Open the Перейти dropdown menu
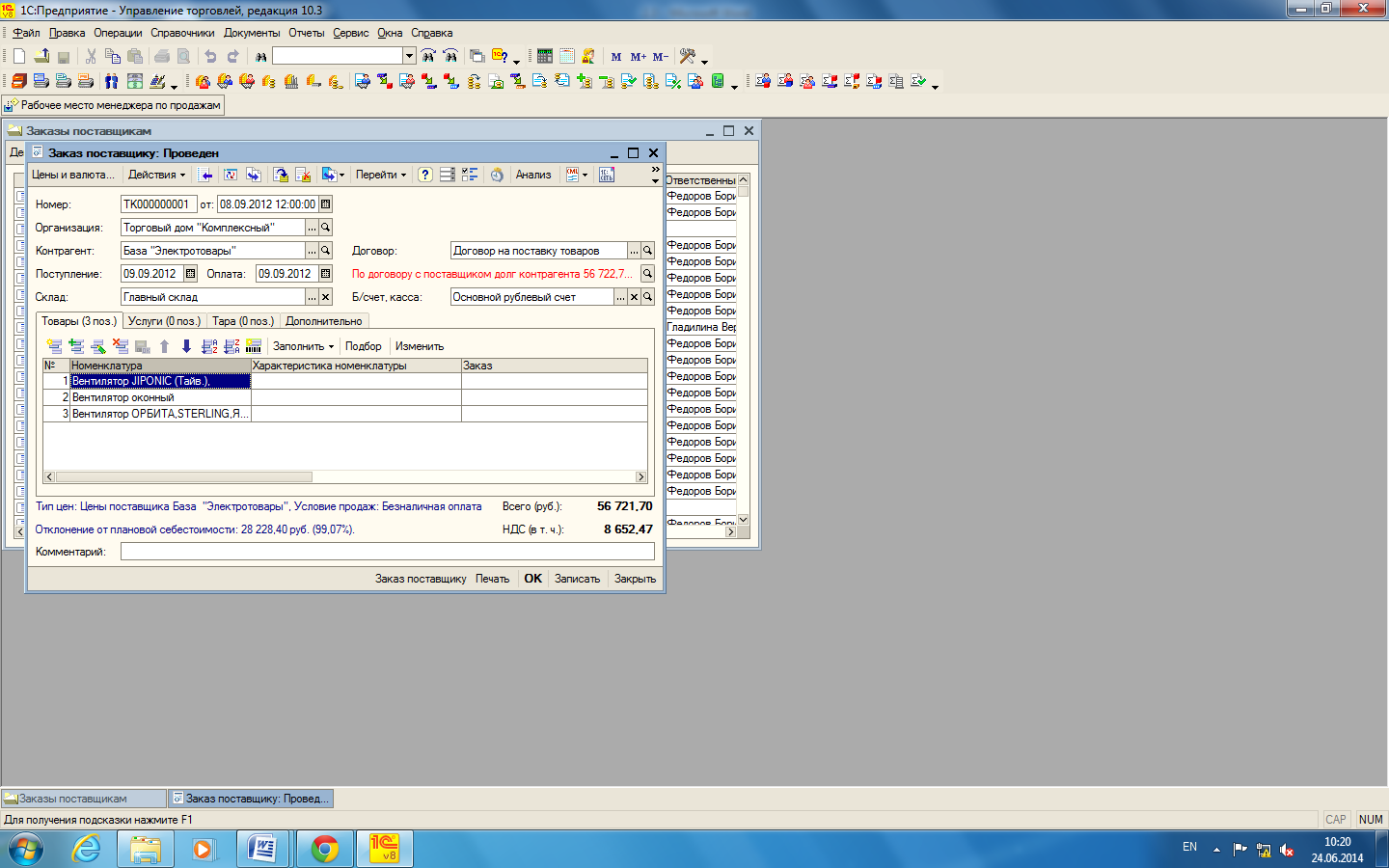Screen dimensions: 1389x868 [x=381, y=175]
